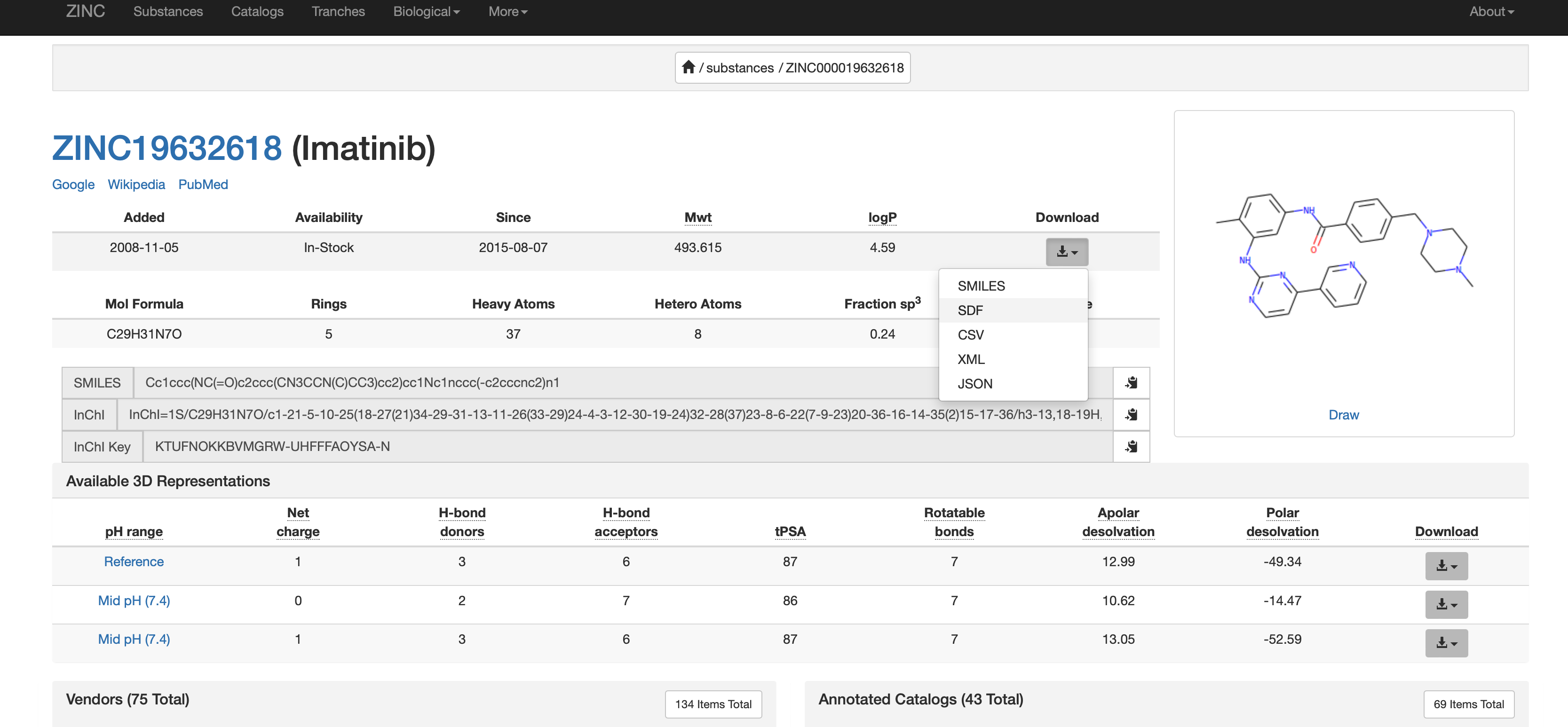Viewport: 1568px width, 727px height.
Task: Click the logP value 4.59
Action: pyautogui.click(x=882, y=248)
